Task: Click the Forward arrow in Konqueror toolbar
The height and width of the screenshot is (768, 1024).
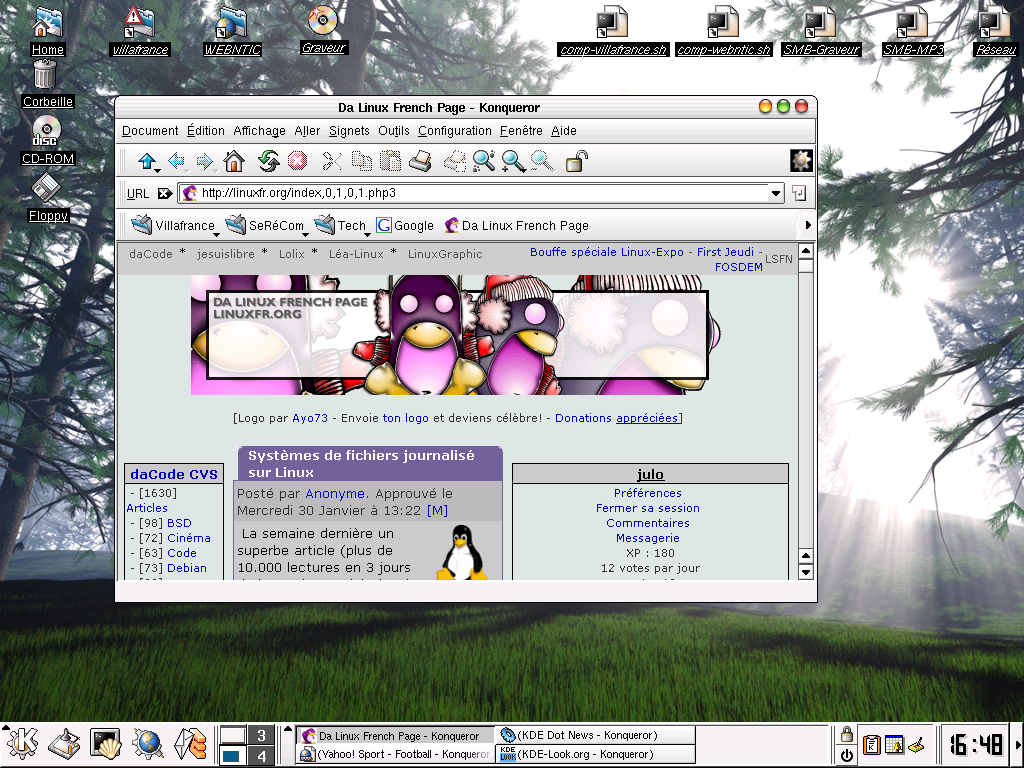Action: [x=205, y=161]
